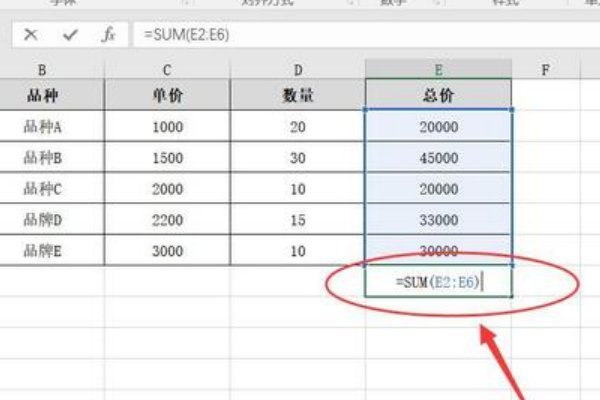This screenshot has height=400, width=600.
Task: Select total cell 30000
Action: click(x=439, y=250)
